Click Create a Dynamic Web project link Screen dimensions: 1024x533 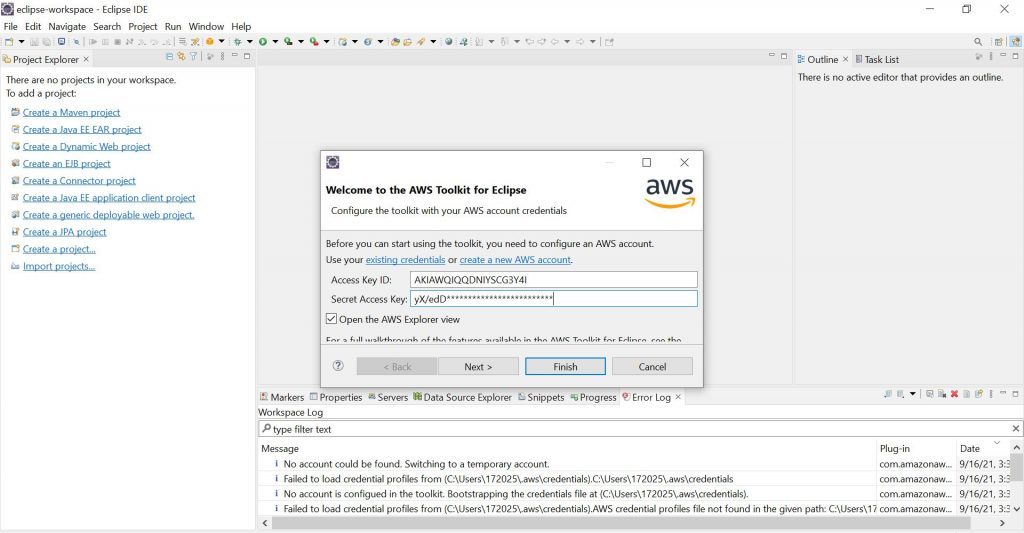[x=86, y=146]
